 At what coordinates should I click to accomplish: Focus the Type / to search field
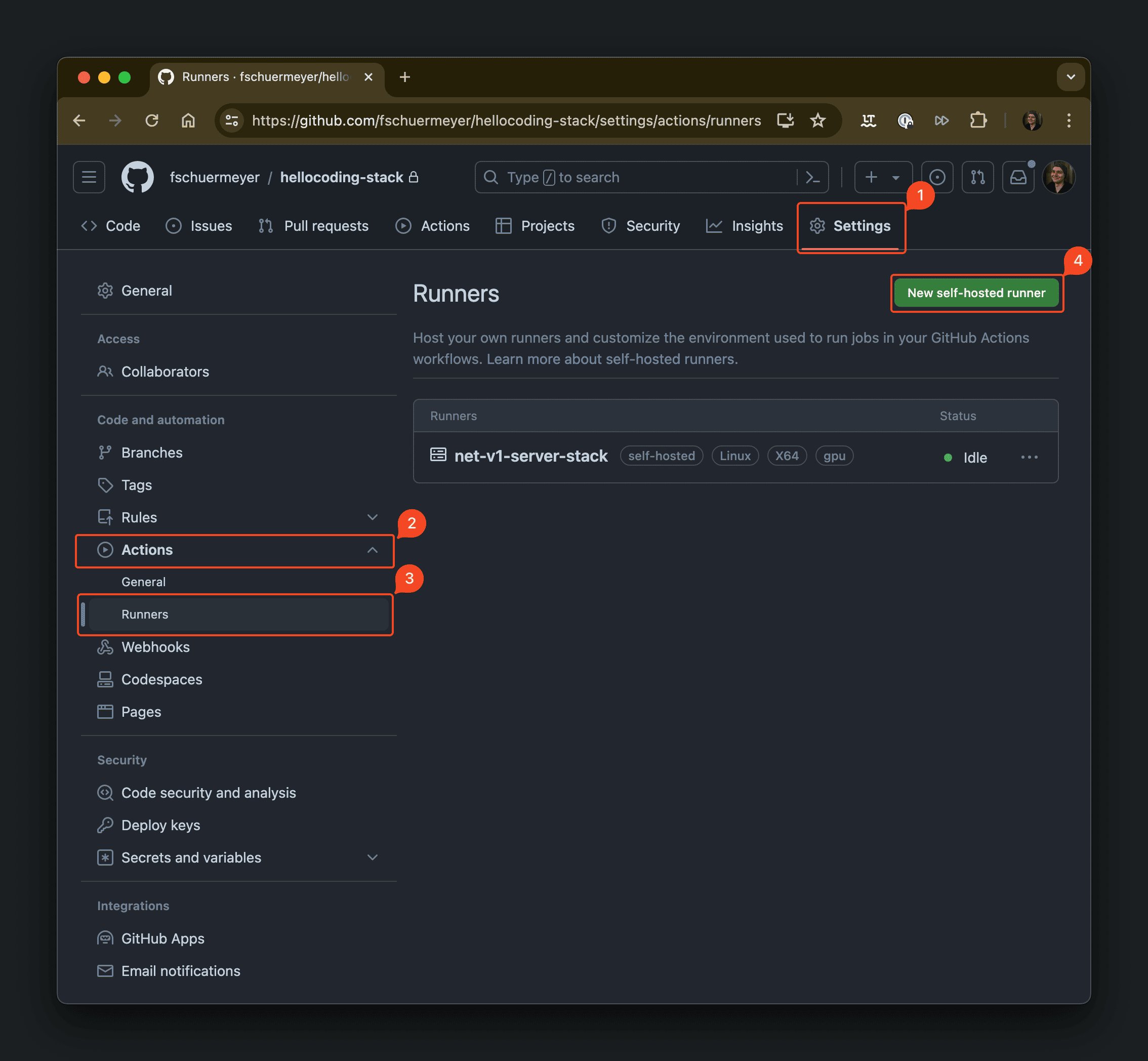(637, 177)
